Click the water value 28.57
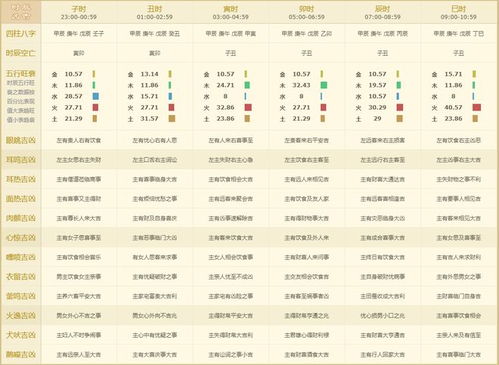This screenshot has height=365, width=499. 73,96
